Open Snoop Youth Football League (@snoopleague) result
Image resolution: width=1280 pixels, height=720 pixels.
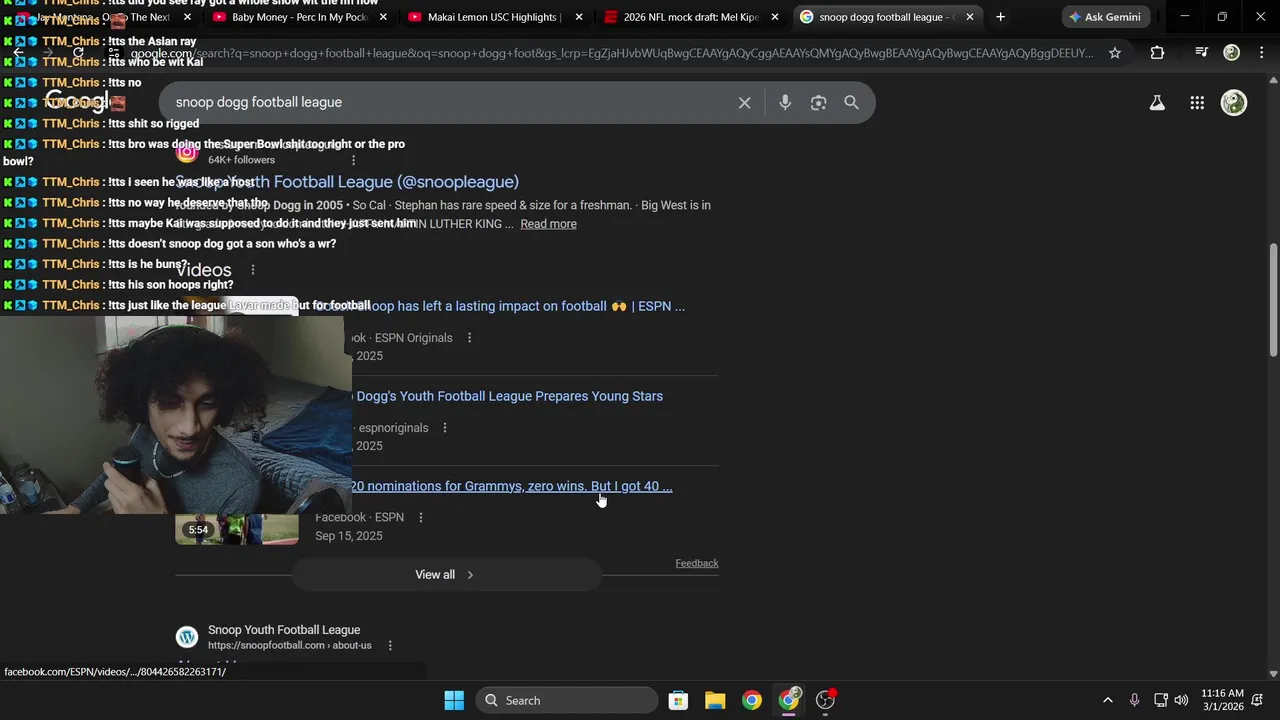(x=347, y=182)
